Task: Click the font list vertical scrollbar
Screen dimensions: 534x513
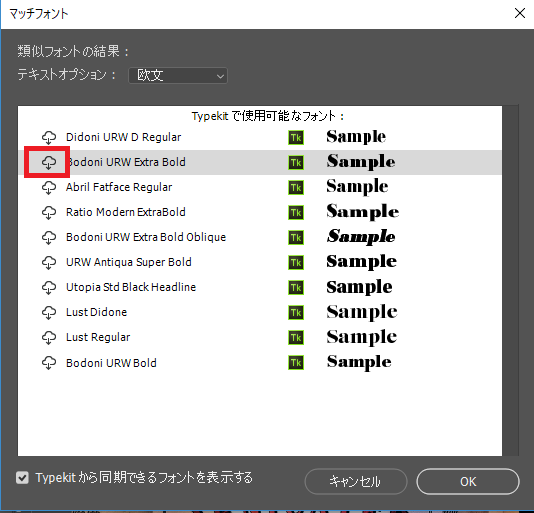Action: click(x=510, y=281)
